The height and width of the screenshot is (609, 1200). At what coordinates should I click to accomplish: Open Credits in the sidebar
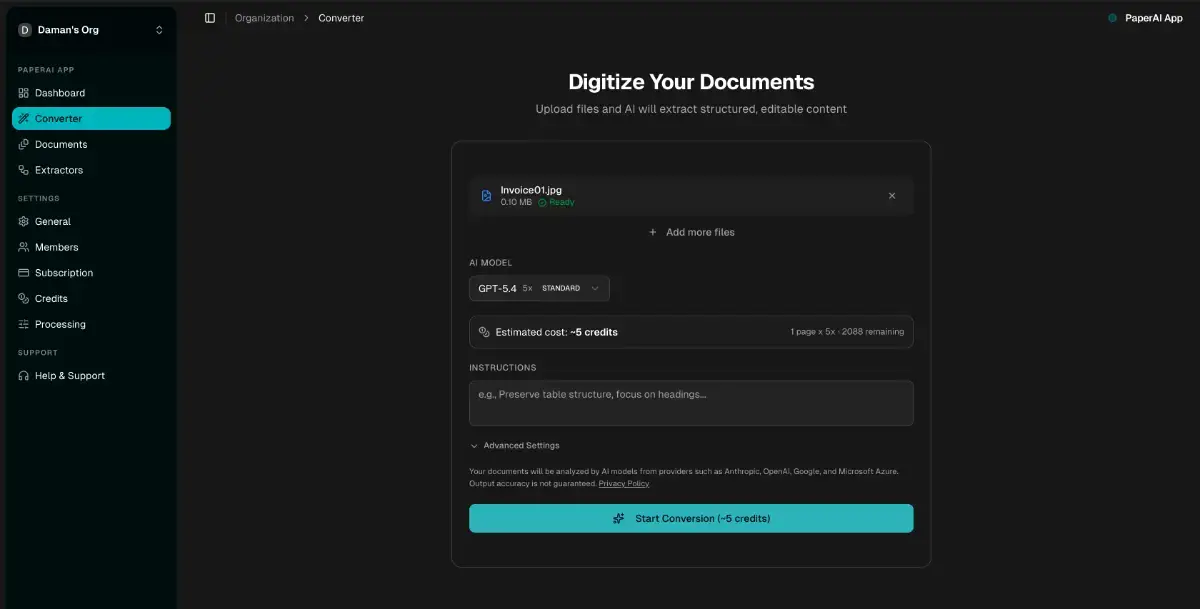(x=91, y=298)
